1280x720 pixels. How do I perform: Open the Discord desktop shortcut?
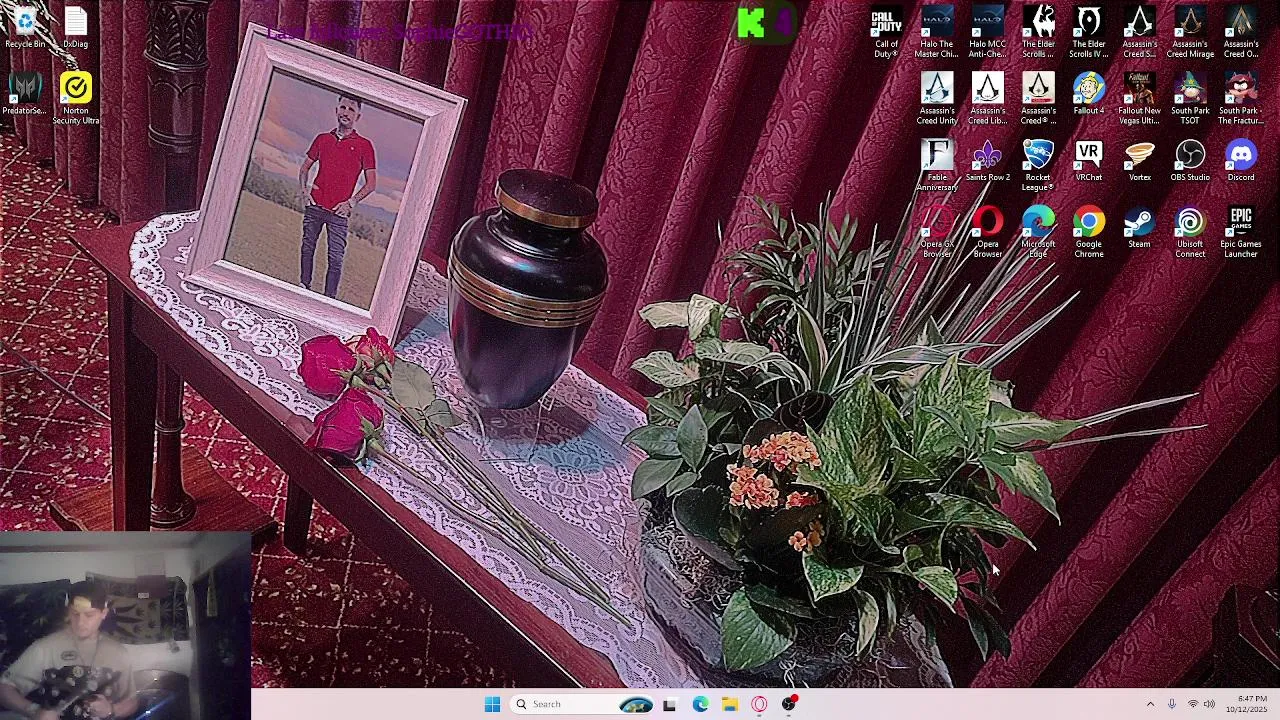(1241, 161)
